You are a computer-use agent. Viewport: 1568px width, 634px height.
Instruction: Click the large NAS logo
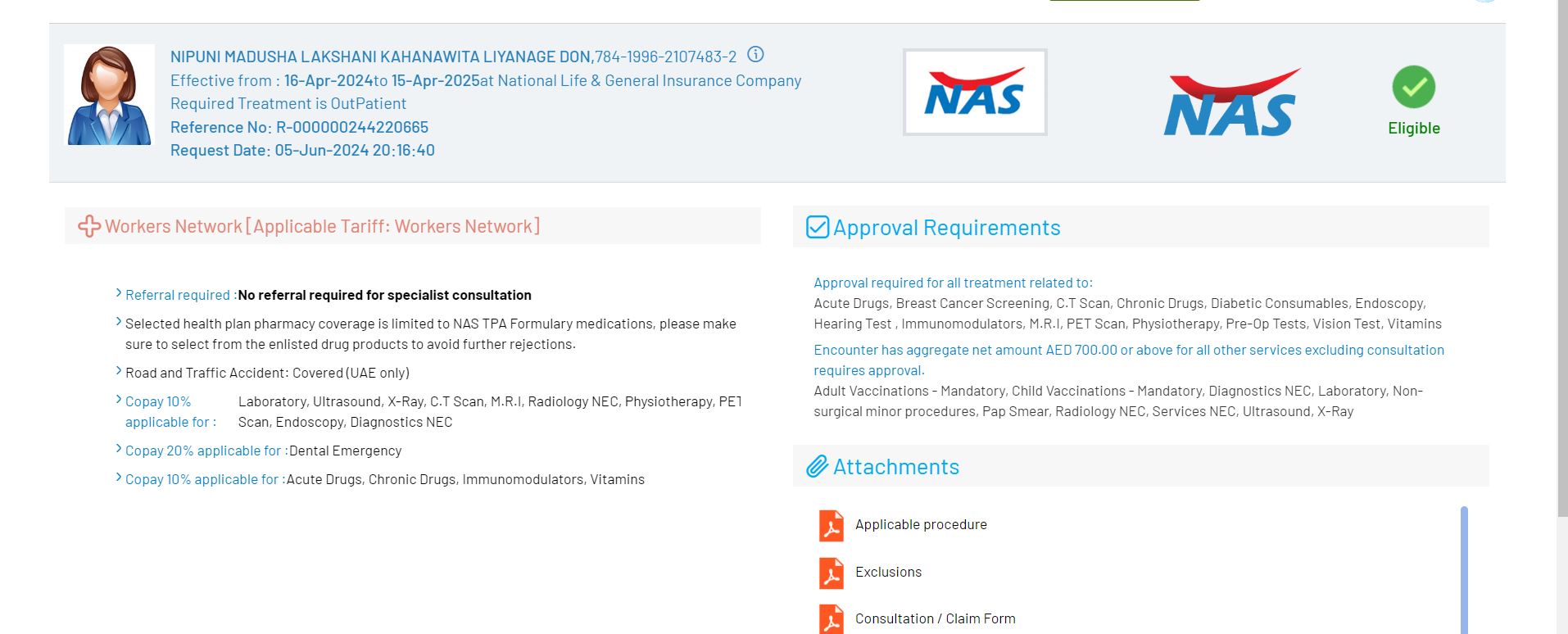pyautogui.click(x=1230, y=103)
